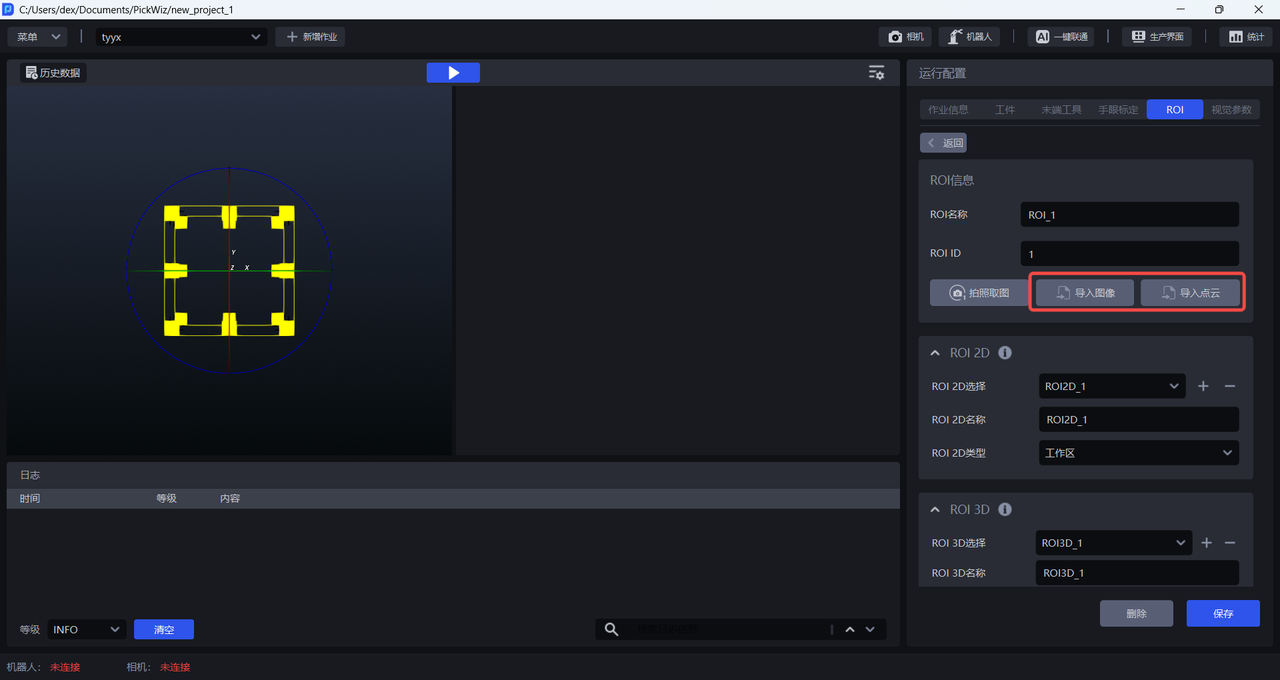This screenshot has height=680, width=1280.
Task: Remove the ROI 3D with minus
Action: [x=1230, y=543]
